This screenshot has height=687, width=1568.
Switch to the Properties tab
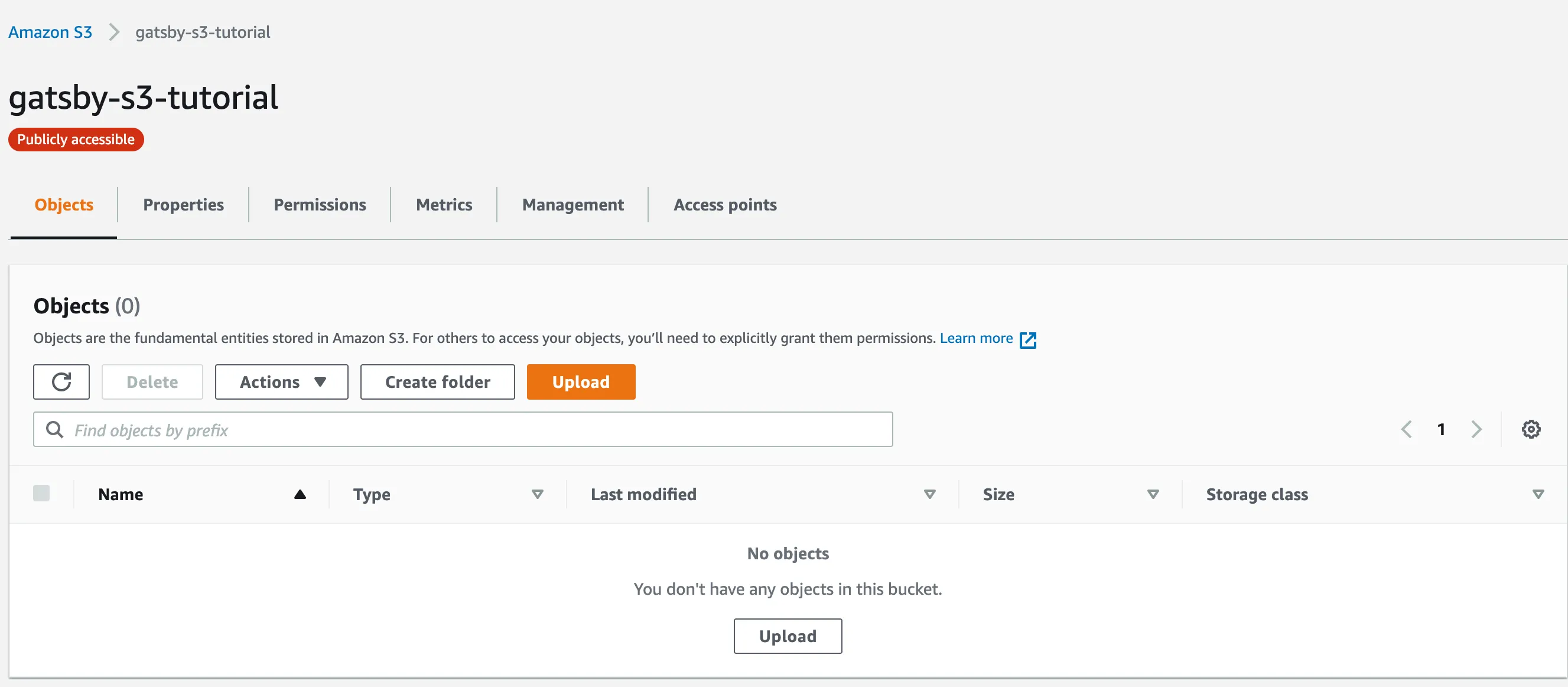pos(183,205)
